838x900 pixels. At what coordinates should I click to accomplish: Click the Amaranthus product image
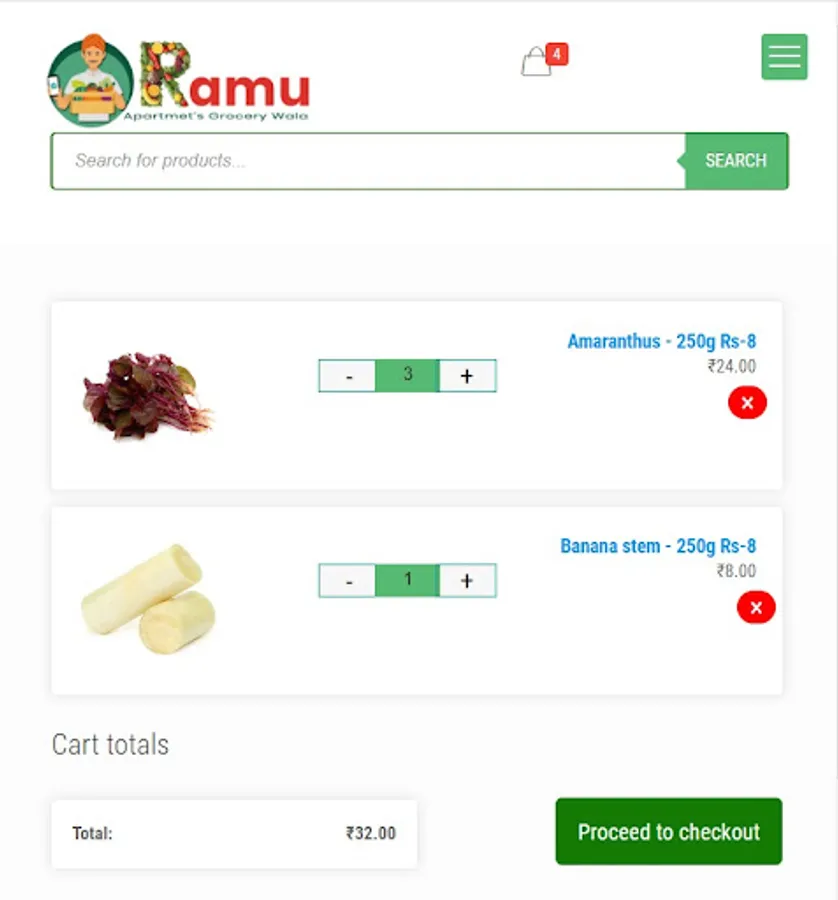tap(148, 395)
